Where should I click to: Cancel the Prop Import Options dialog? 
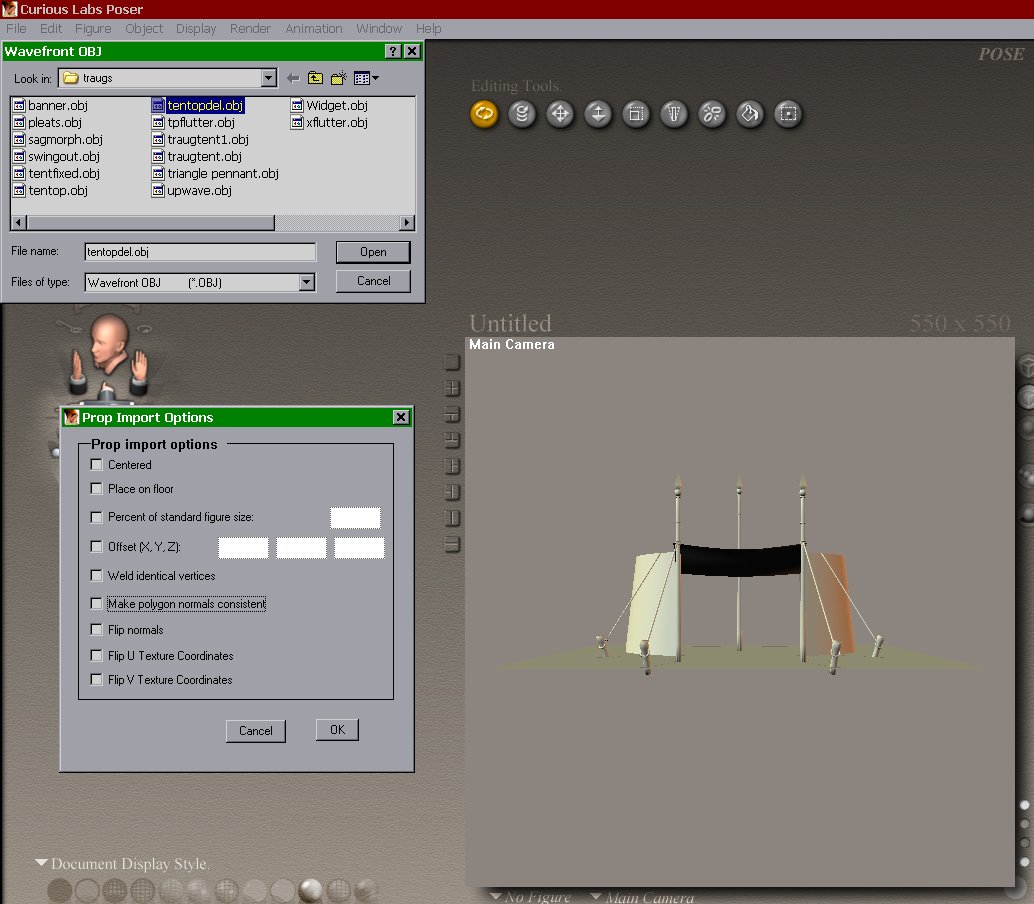pos(256,731)
